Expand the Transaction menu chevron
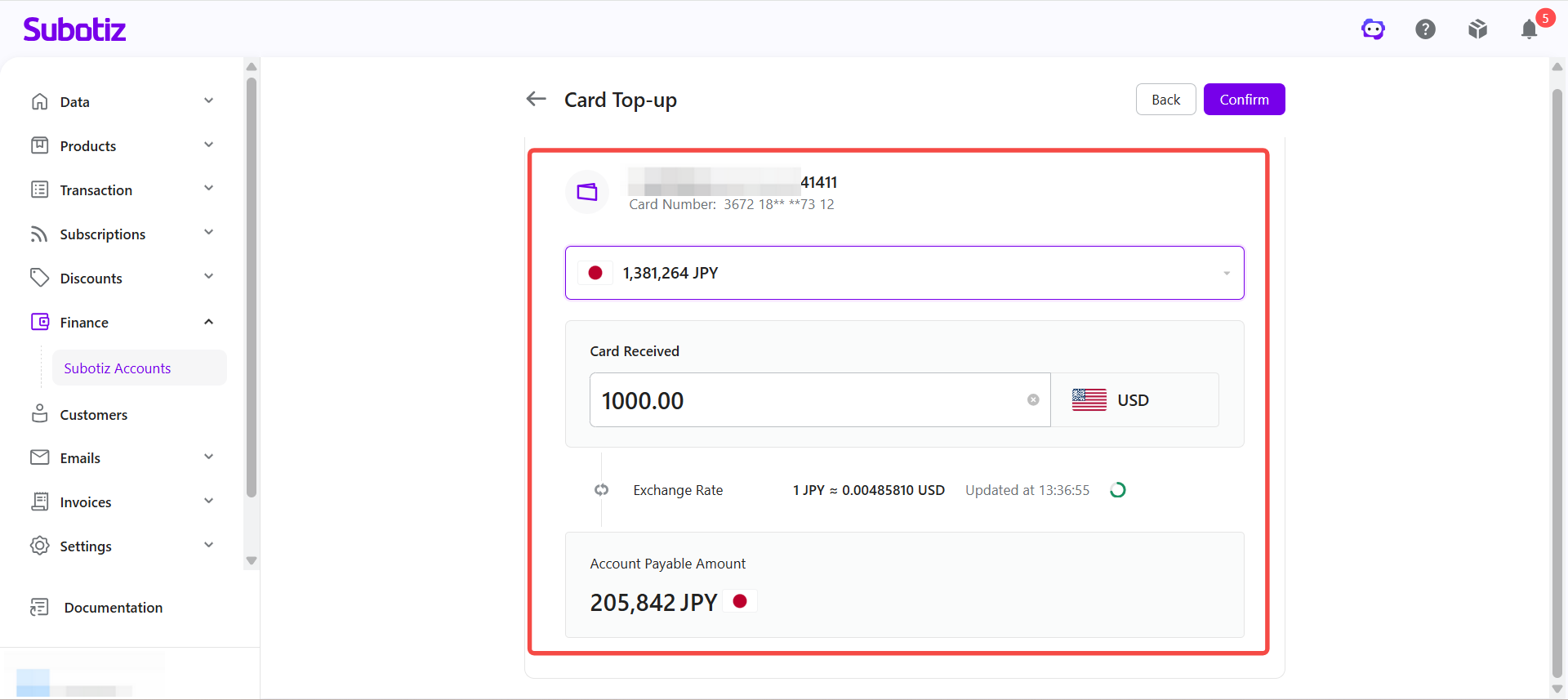The width and height of the screenshot is (1568, 700). [209, 189]
